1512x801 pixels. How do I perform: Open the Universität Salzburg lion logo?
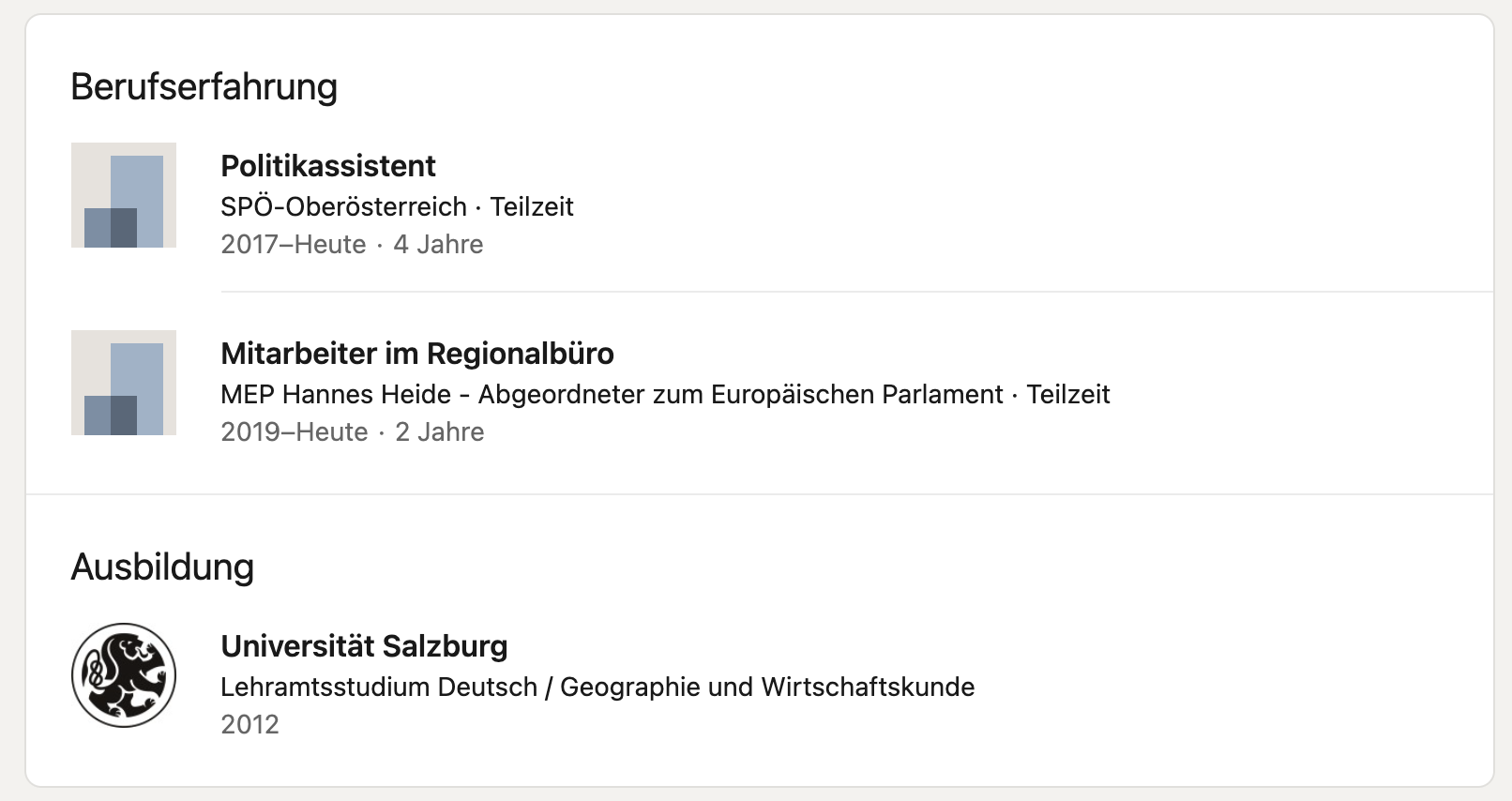pos(124,675)
